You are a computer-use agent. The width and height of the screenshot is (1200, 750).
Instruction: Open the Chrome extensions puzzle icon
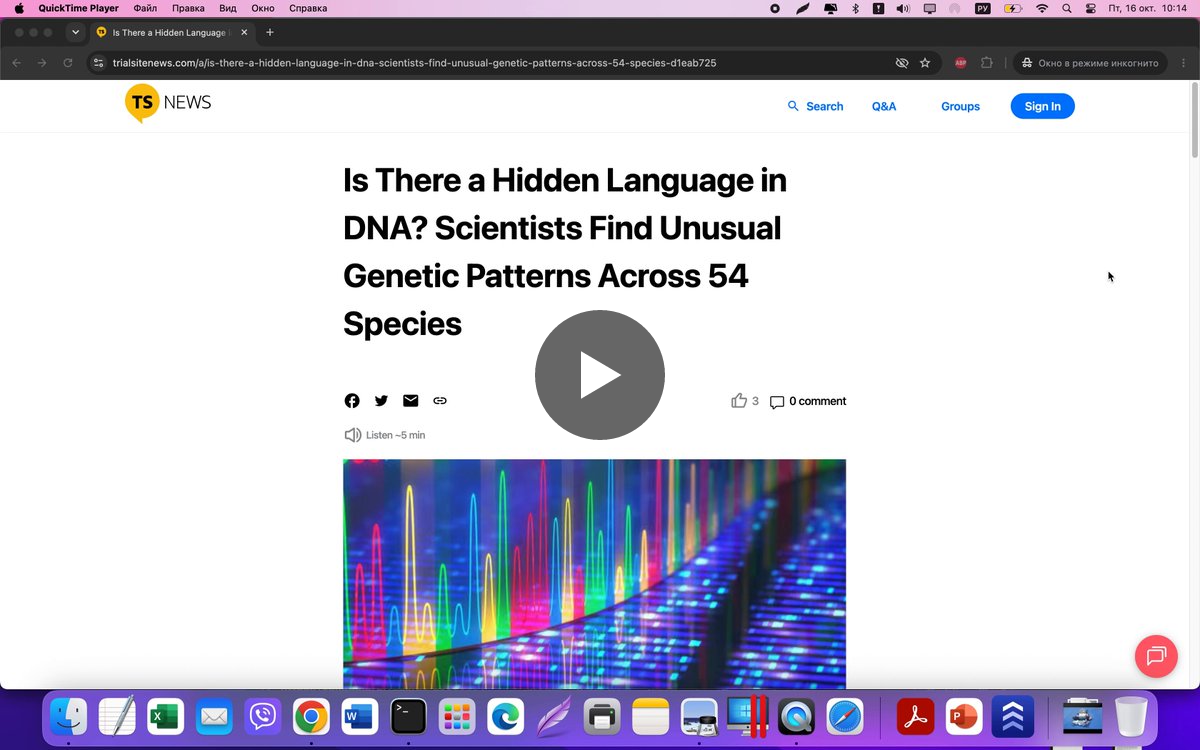pyautogui.click(x=987, y=63)
